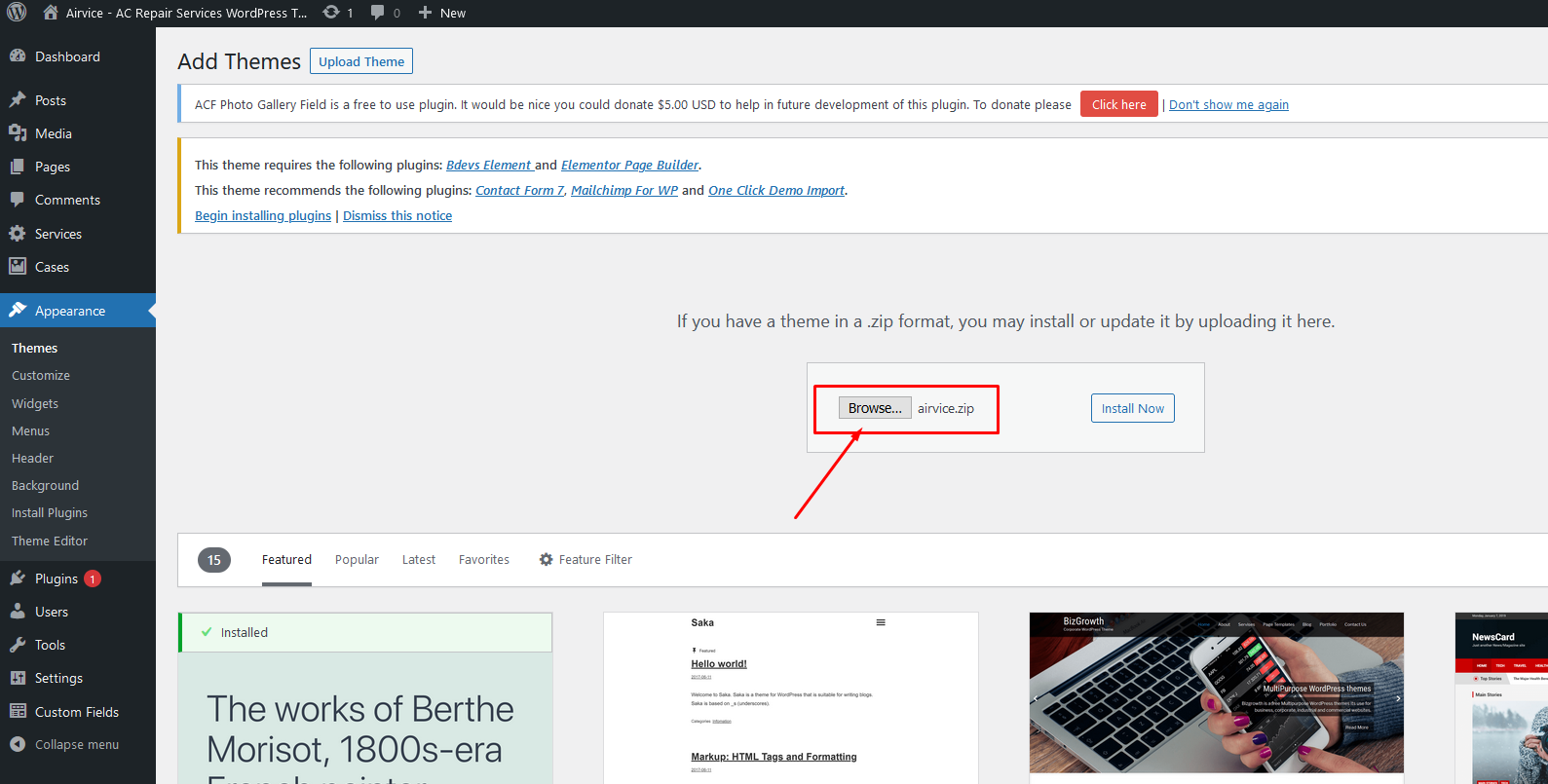This screenshot has width=1548, height=784.
Task: Open the Dashboard gauge icon
Action: pos(18,56)
